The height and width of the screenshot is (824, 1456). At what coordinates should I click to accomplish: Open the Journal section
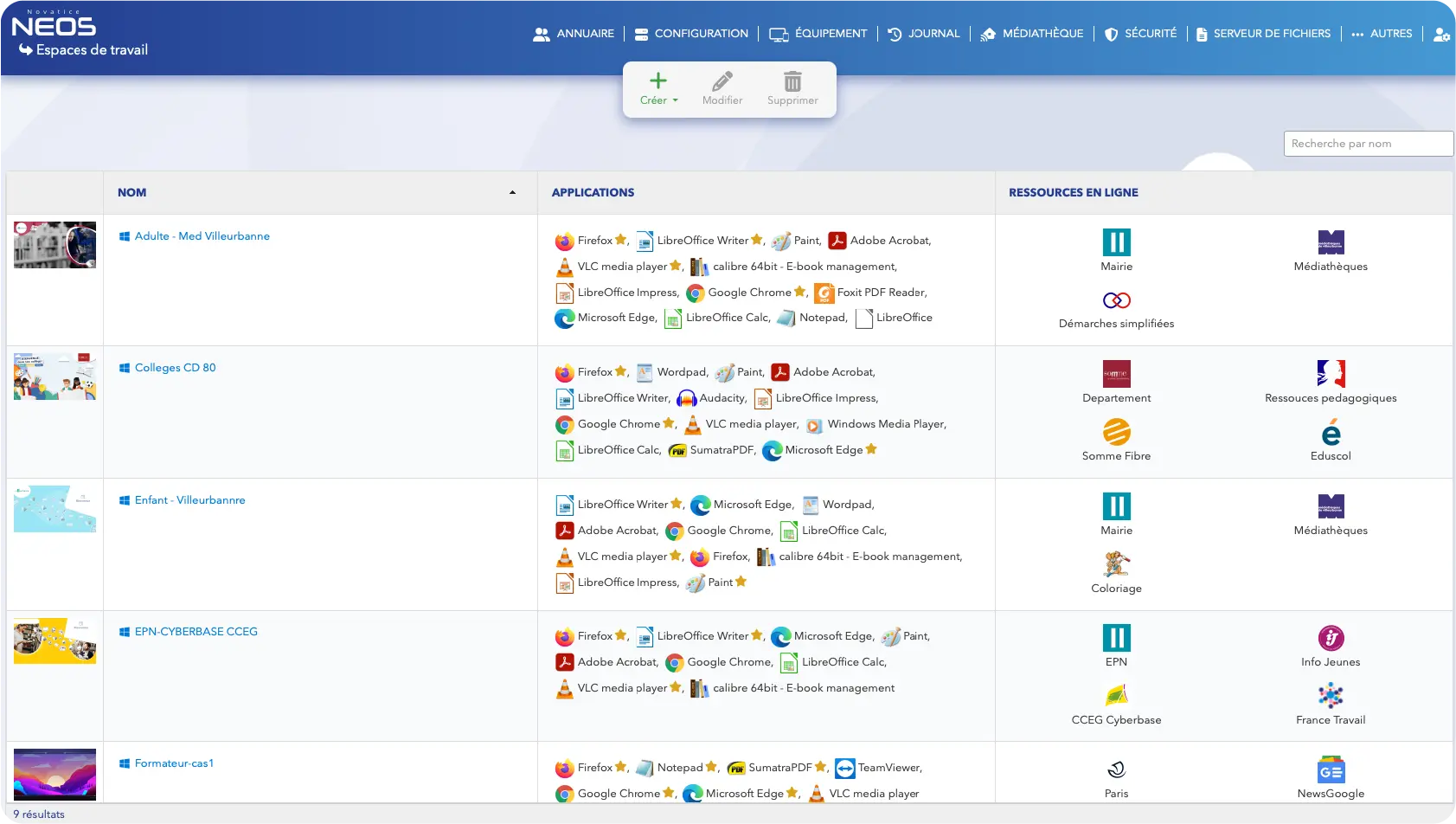pyautogui.click(x=924, y=34)
